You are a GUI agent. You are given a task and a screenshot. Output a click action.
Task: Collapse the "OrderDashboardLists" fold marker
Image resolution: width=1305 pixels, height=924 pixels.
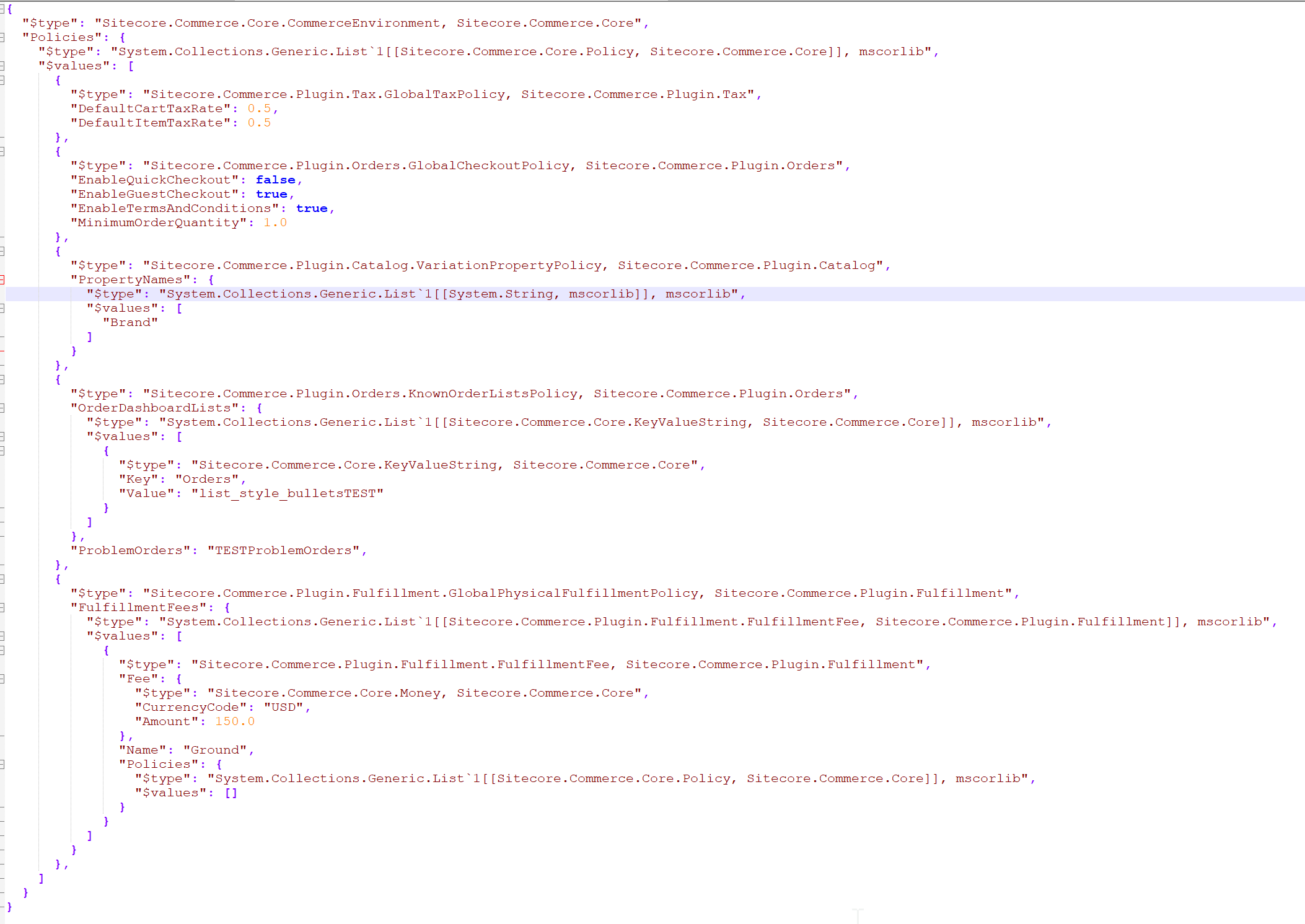click(x=2, y=408)
